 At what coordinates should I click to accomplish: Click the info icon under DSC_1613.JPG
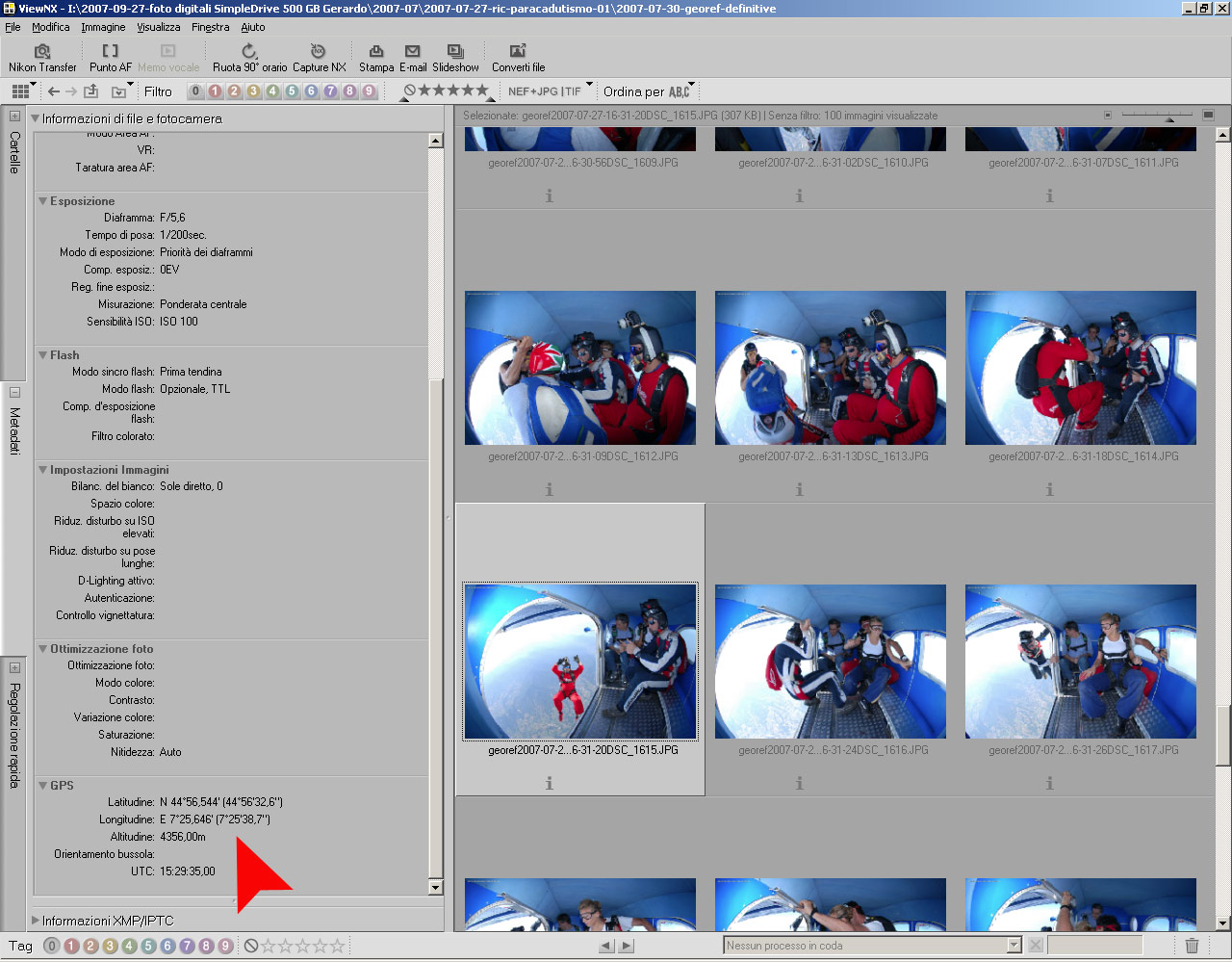click(800, 489)
